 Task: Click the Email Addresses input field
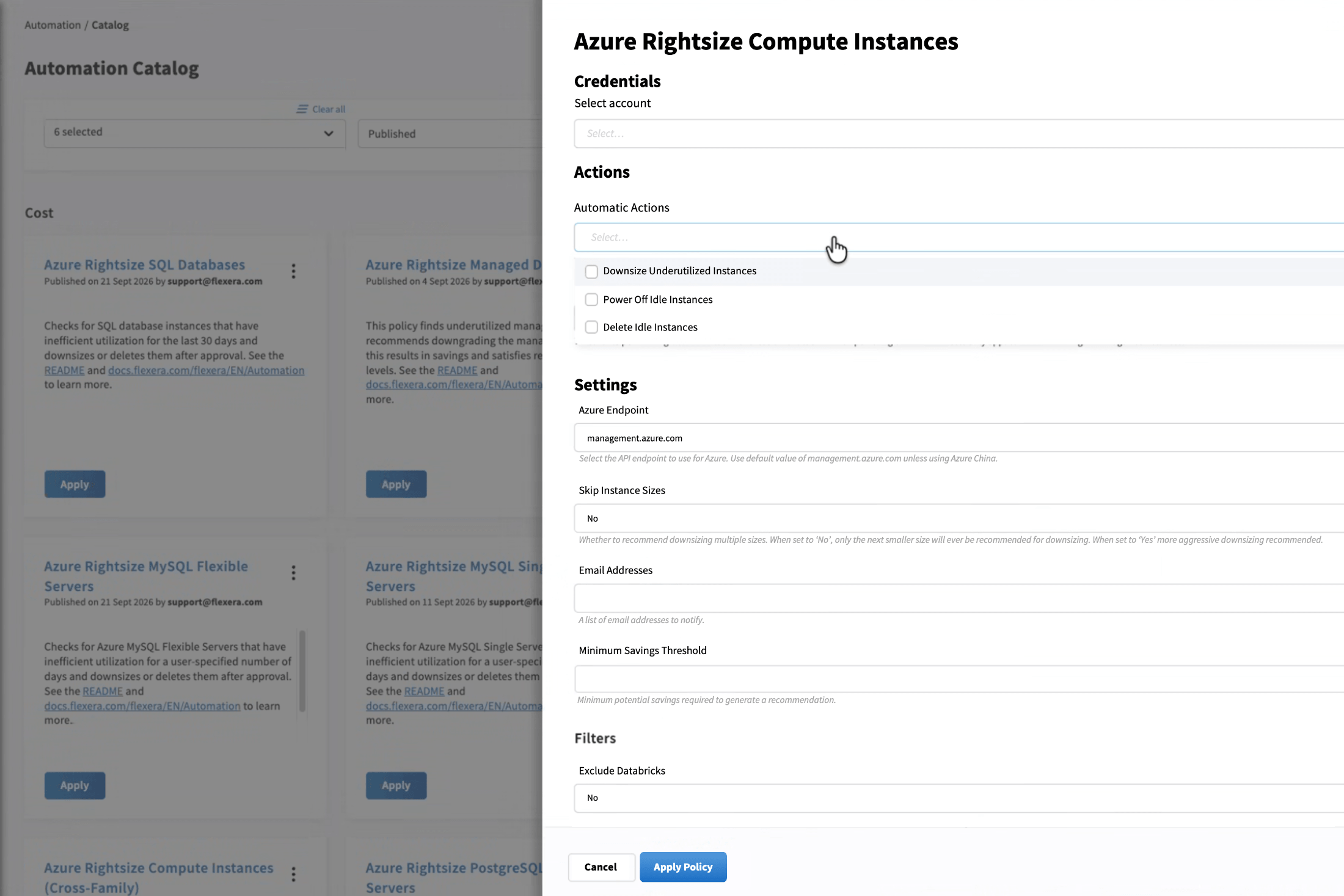[x=959, y=598]
